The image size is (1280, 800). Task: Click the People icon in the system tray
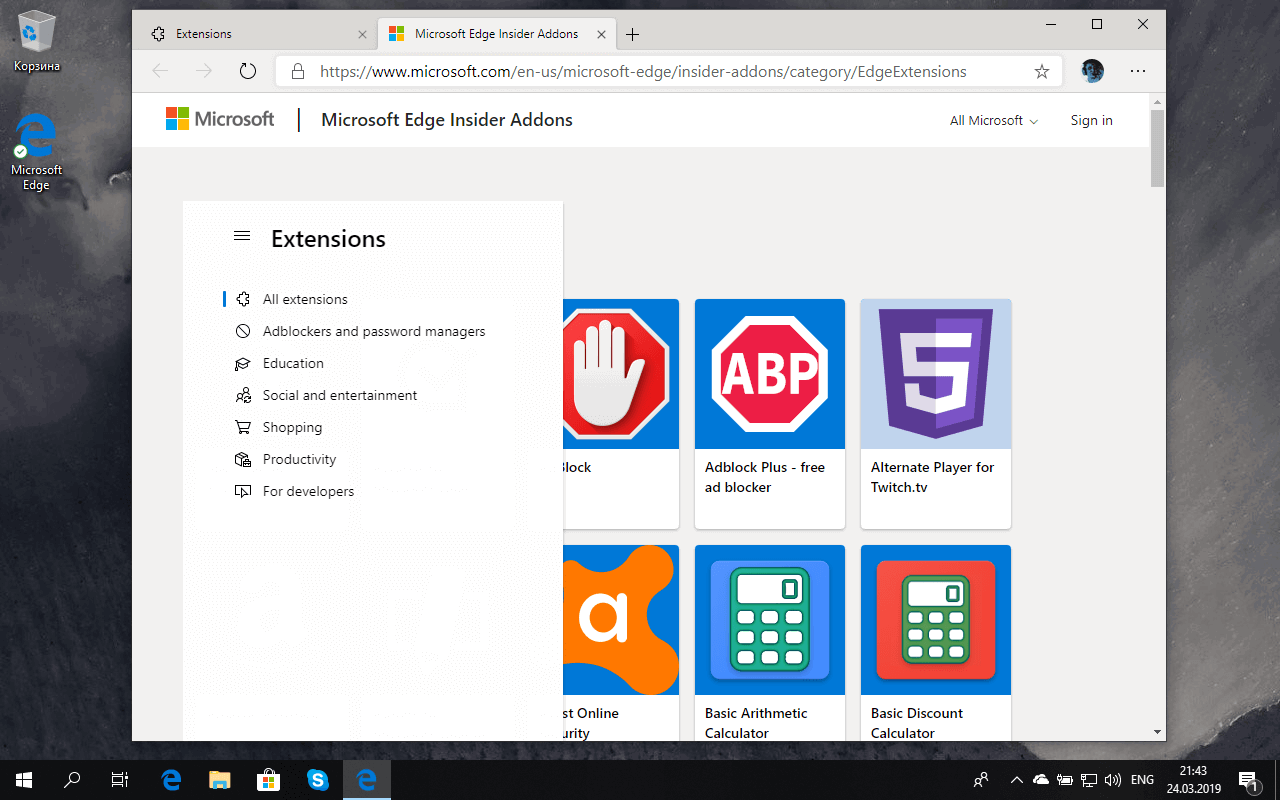pos(981,780)
